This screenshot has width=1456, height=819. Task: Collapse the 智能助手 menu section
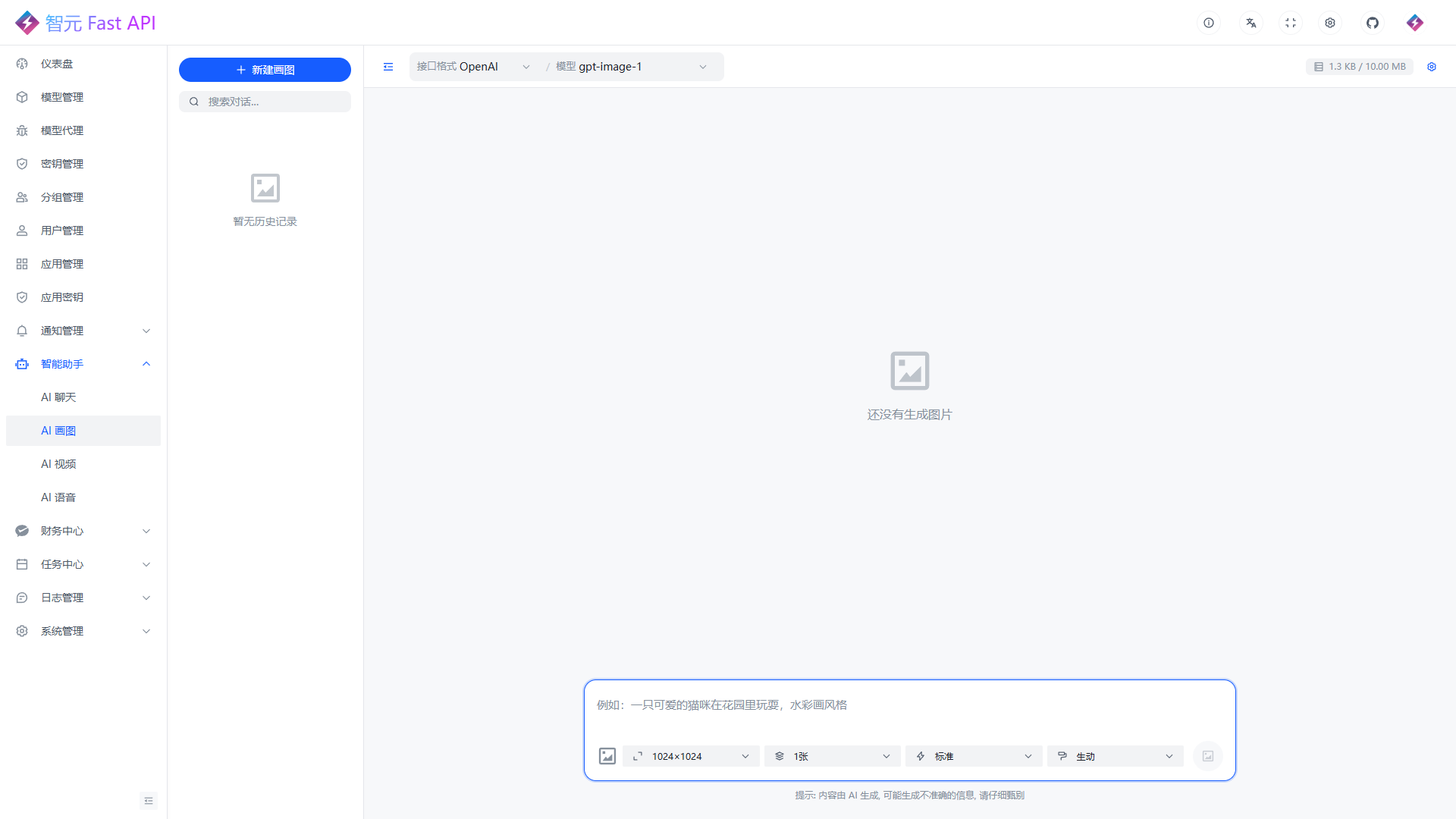point(146,364)
